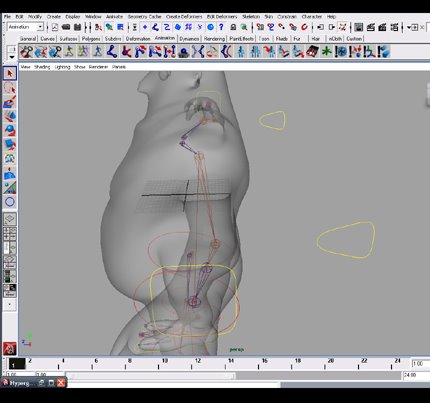The image size is (430, 403).
Task: Select the Show Manipulator tool
Action: [10, 188]
